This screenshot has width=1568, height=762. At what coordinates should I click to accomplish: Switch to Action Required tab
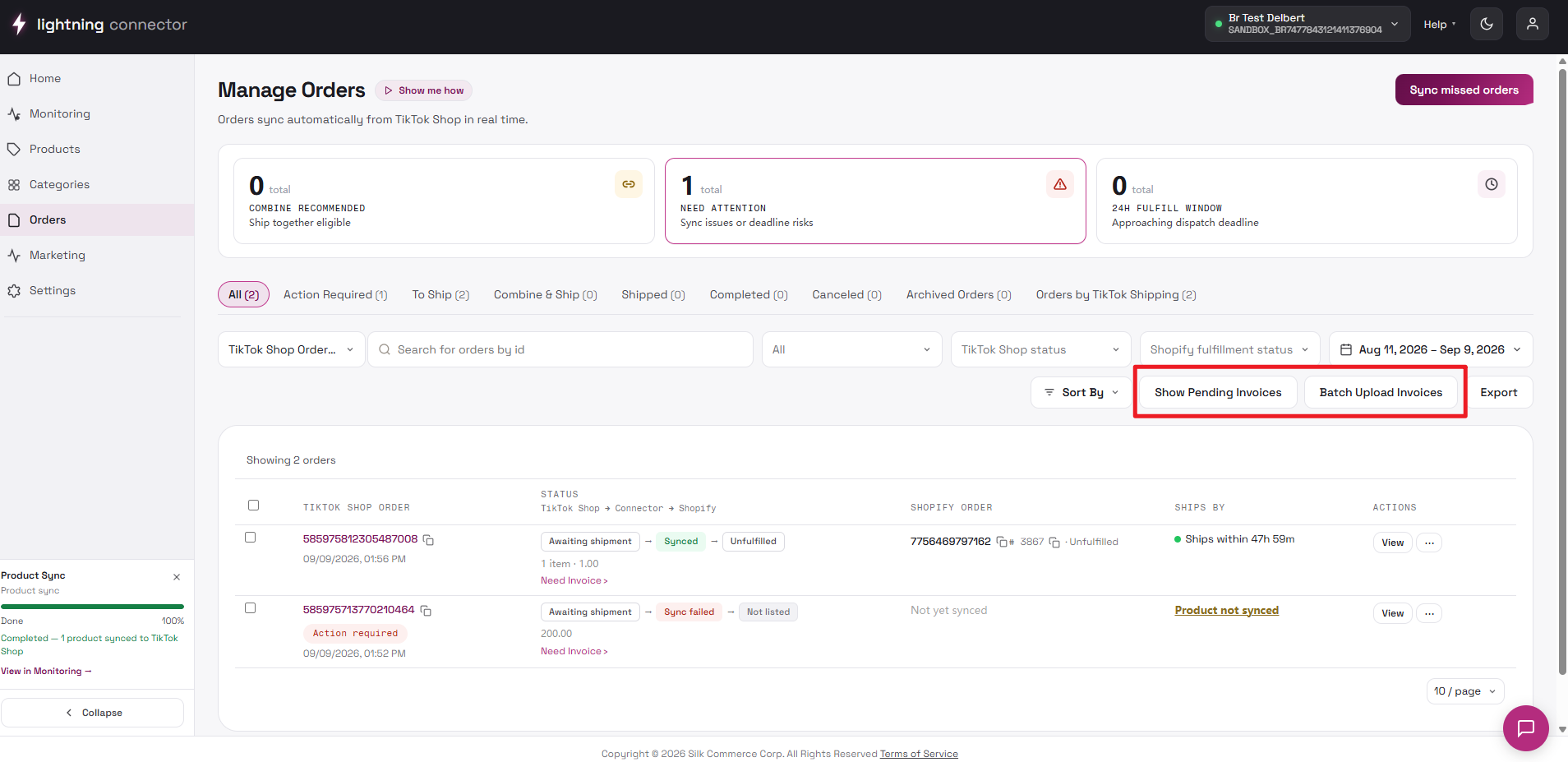coord(335,295)
